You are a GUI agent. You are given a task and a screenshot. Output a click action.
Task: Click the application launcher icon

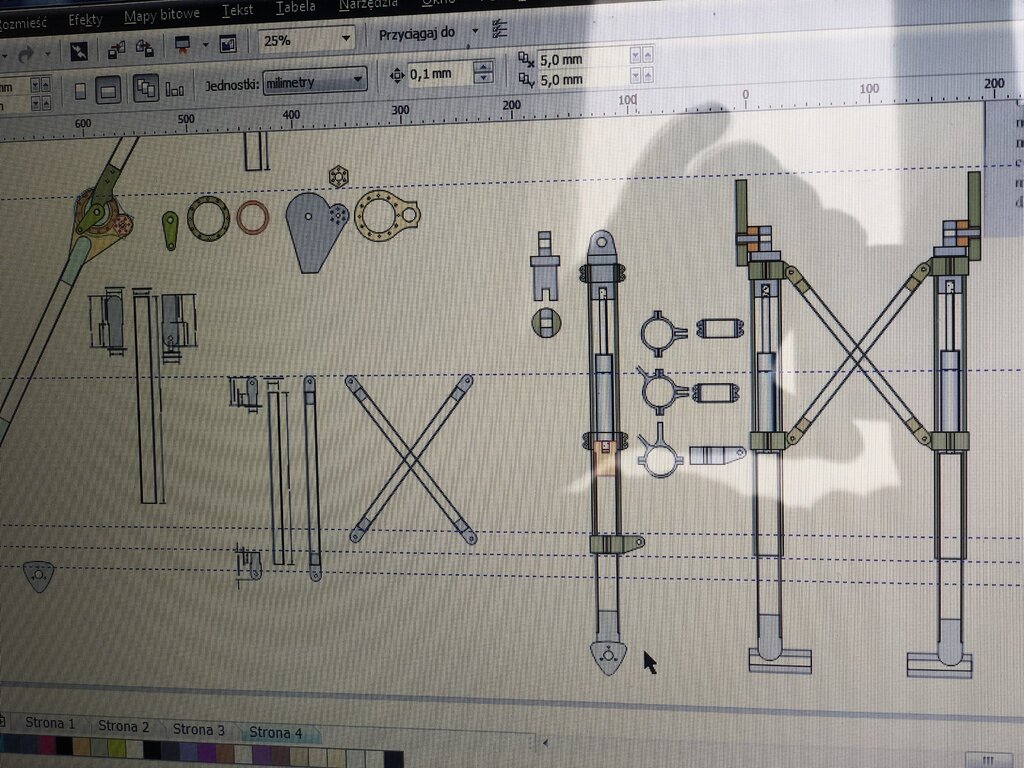[x=182, y=44]
